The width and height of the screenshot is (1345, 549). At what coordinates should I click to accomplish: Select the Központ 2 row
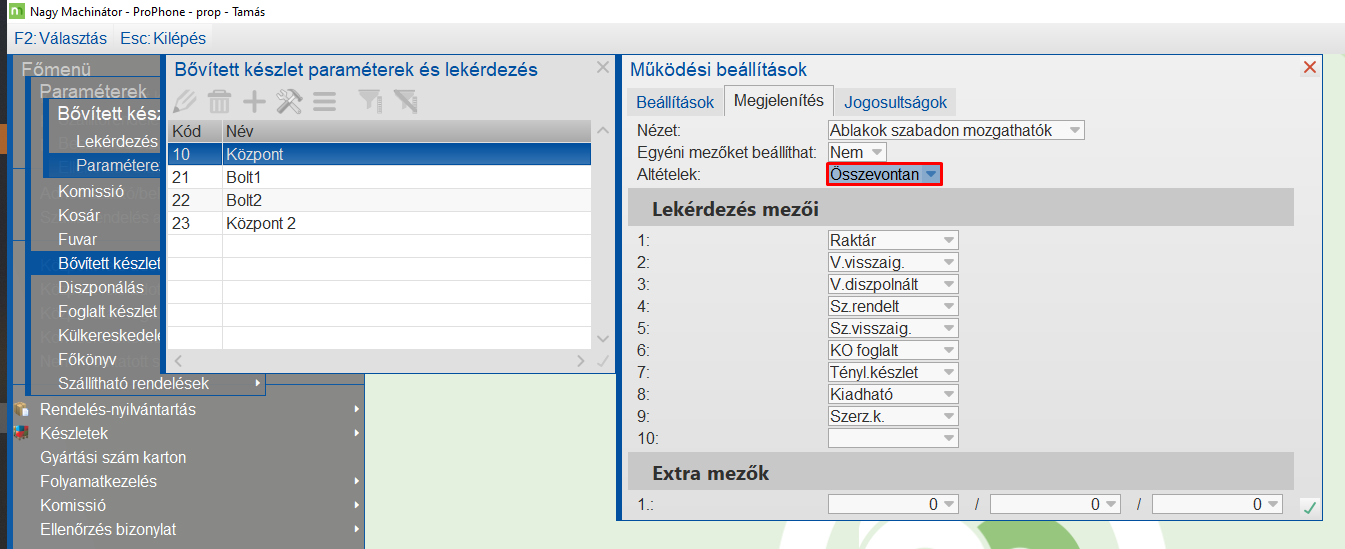pos(380,223)
